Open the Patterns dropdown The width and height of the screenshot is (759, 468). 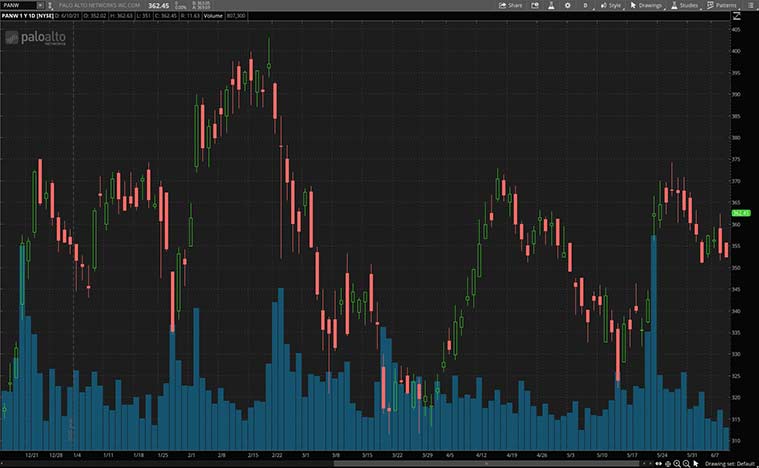tap(722, 5)
